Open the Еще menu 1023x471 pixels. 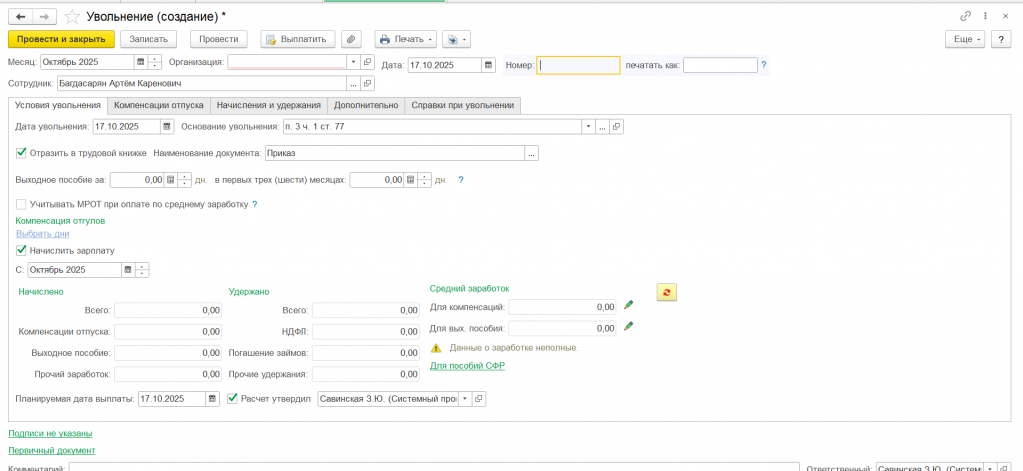click(966, 39)
